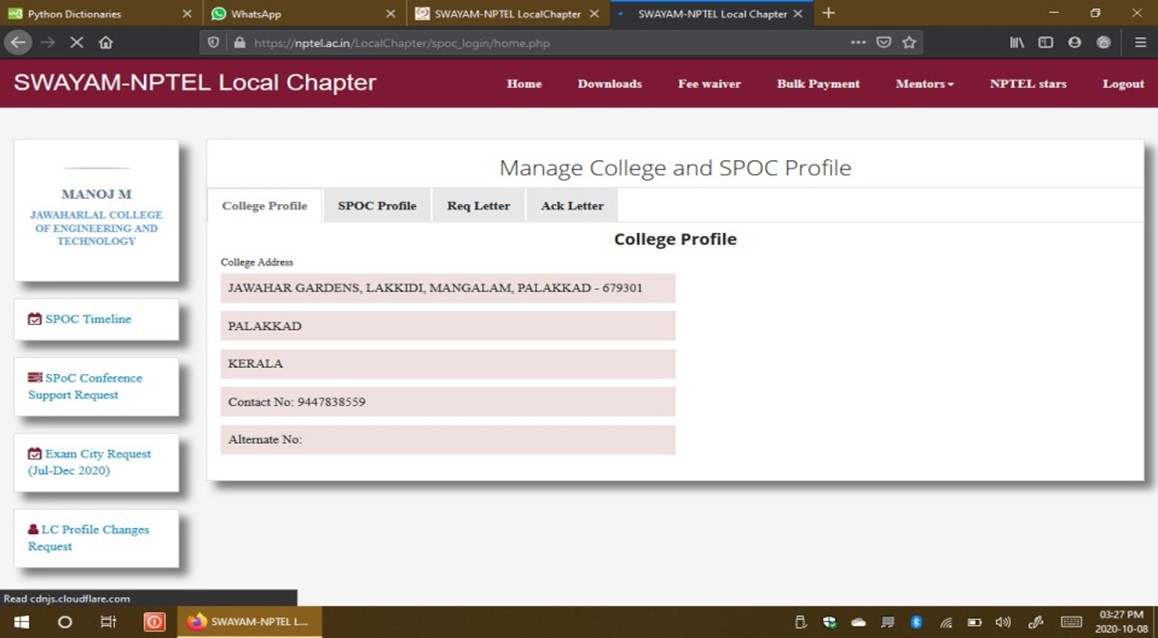Expand the Mentors dropdown menu
1158x638 pixels.
click(925, 83)
